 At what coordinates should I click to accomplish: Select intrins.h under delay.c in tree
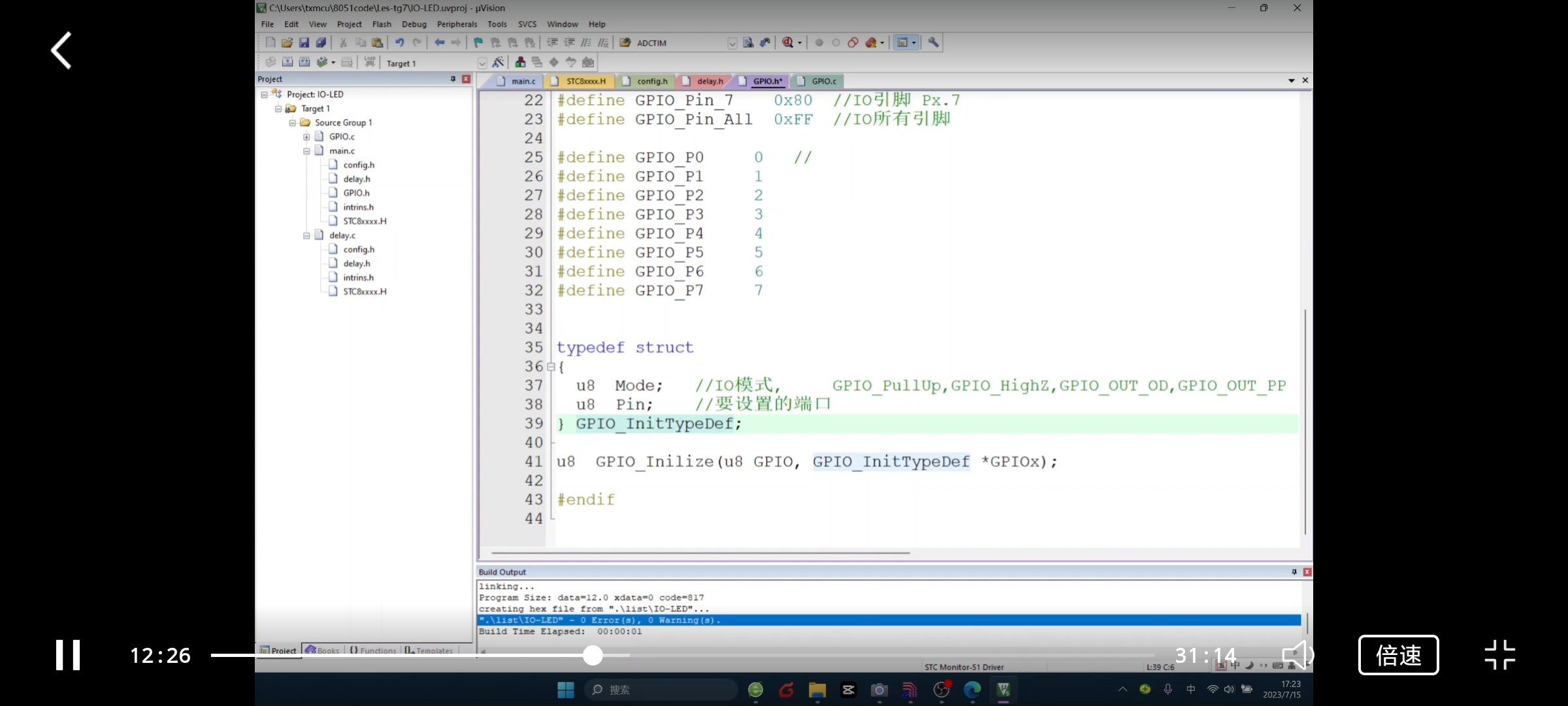[x=358, y=277]
